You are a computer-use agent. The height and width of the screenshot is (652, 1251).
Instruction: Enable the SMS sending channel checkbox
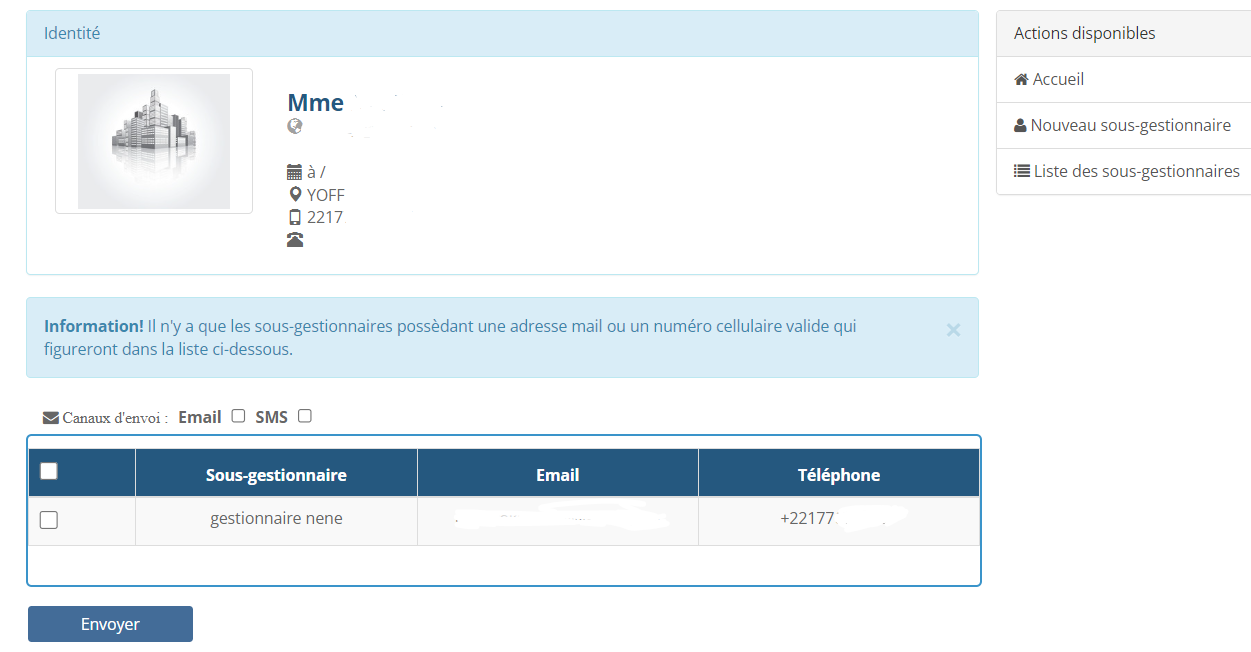[305, 416]
